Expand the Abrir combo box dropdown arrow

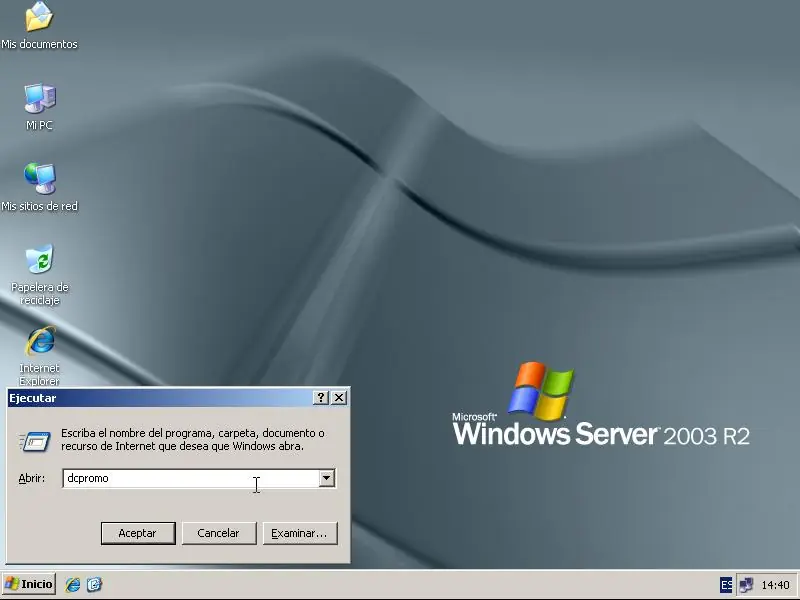pyautogui.click(x=327, y=478)
